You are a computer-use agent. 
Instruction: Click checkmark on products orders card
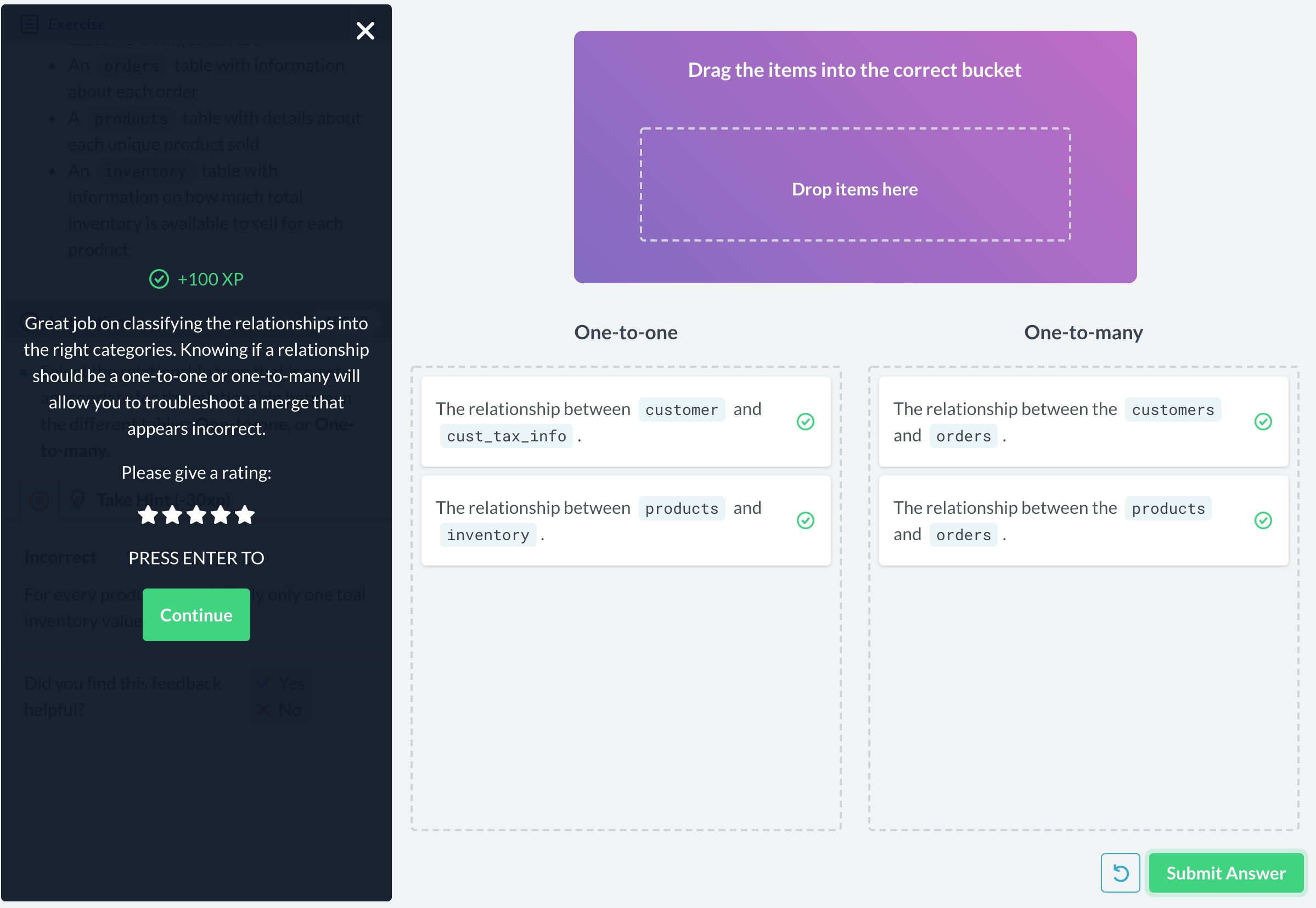(x=1263, y=520)
